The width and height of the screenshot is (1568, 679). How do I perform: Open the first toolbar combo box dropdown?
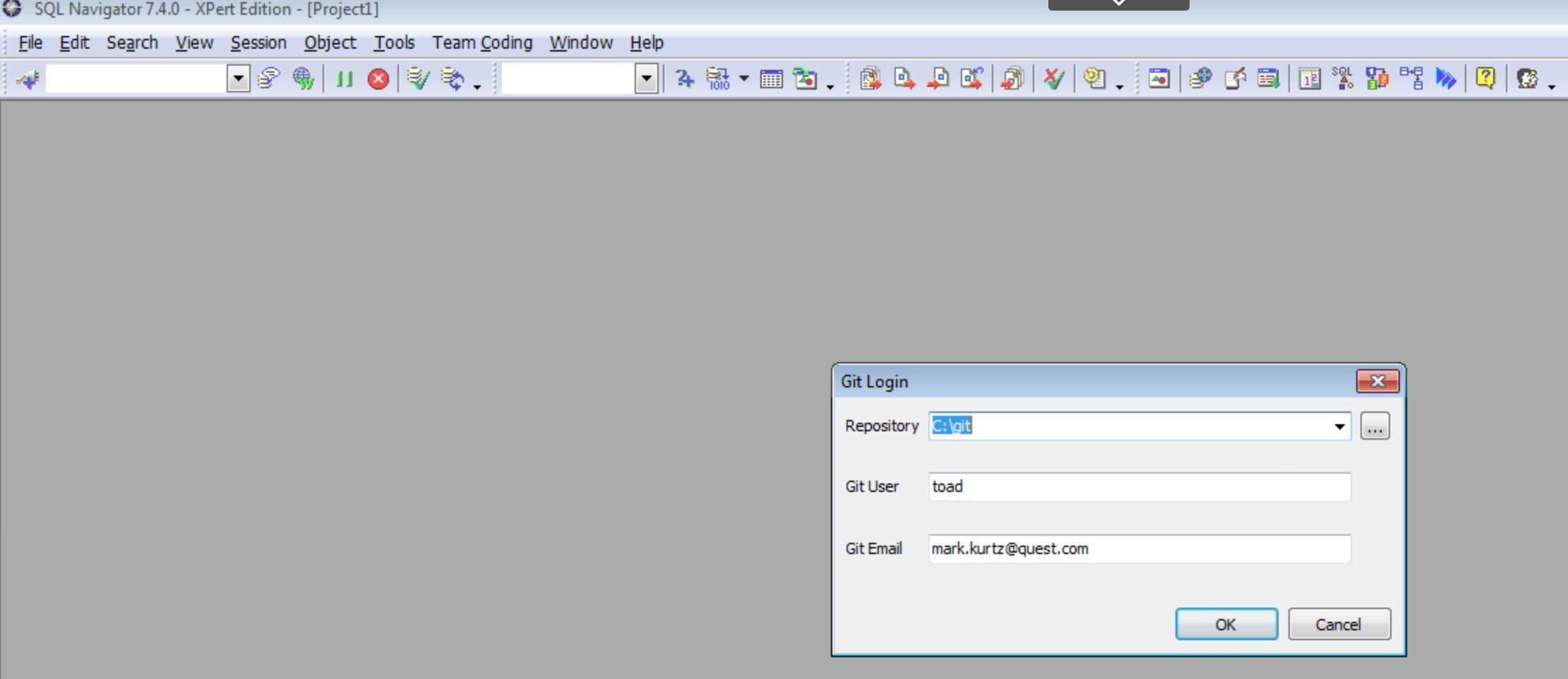pyautogui.click(x=239, y=78)
